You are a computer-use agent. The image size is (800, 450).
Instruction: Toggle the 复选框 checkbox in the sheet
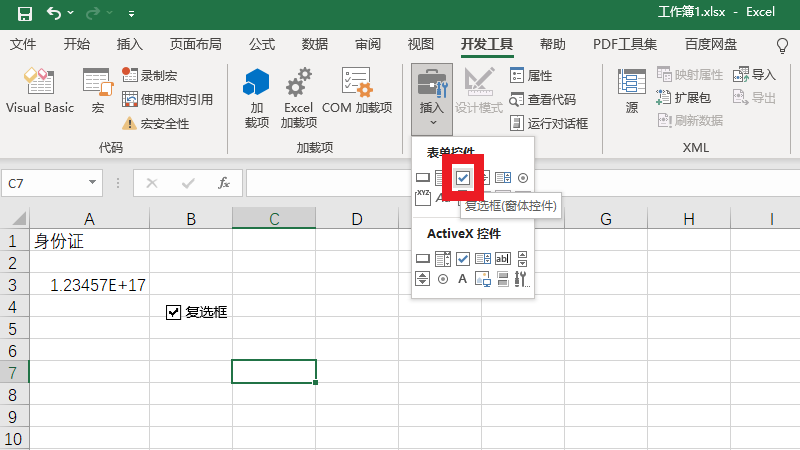[173, 312]
